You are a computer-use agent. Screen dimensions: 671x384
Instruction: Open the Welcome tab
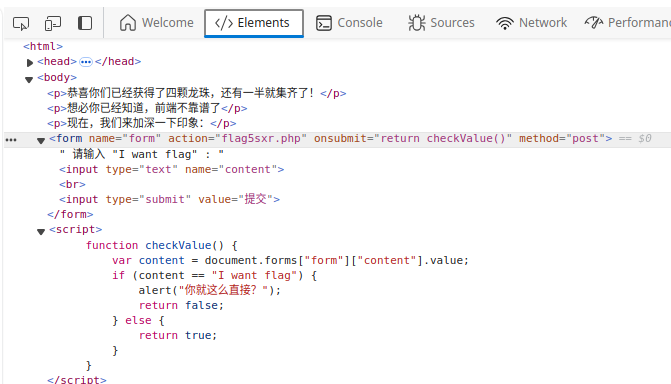(x=156, y=23)
